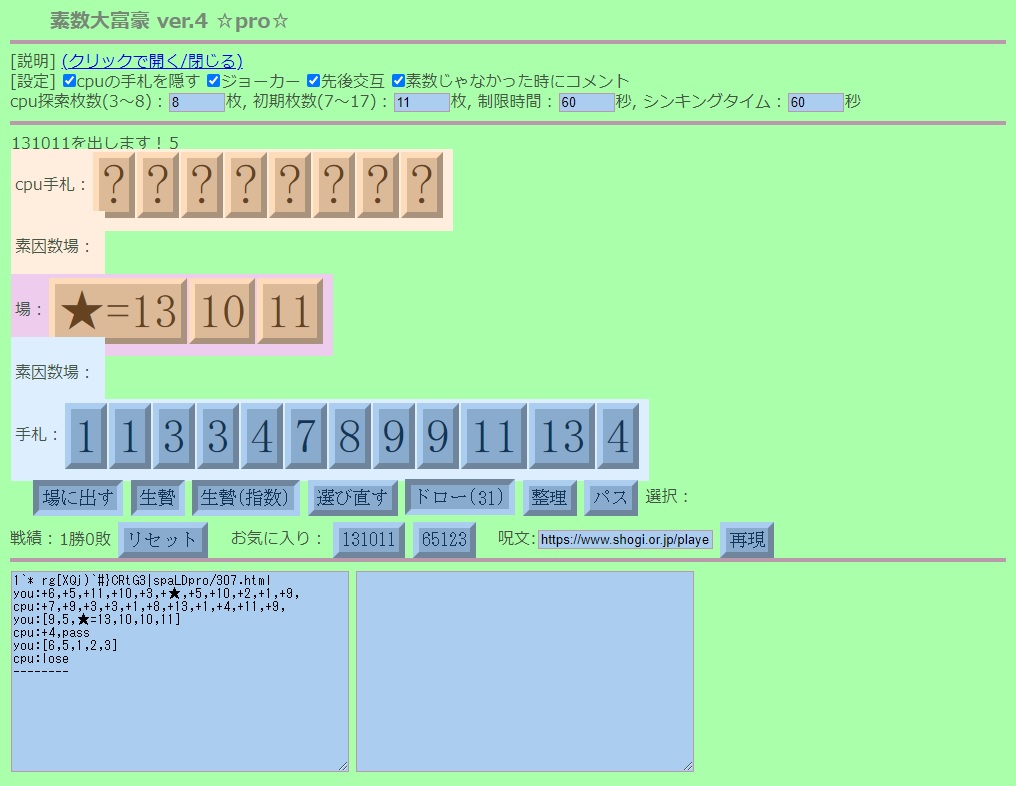Toggle the 先後交互 checkbox
This screenshot has height=786, width=1016.
pos(313,81)
